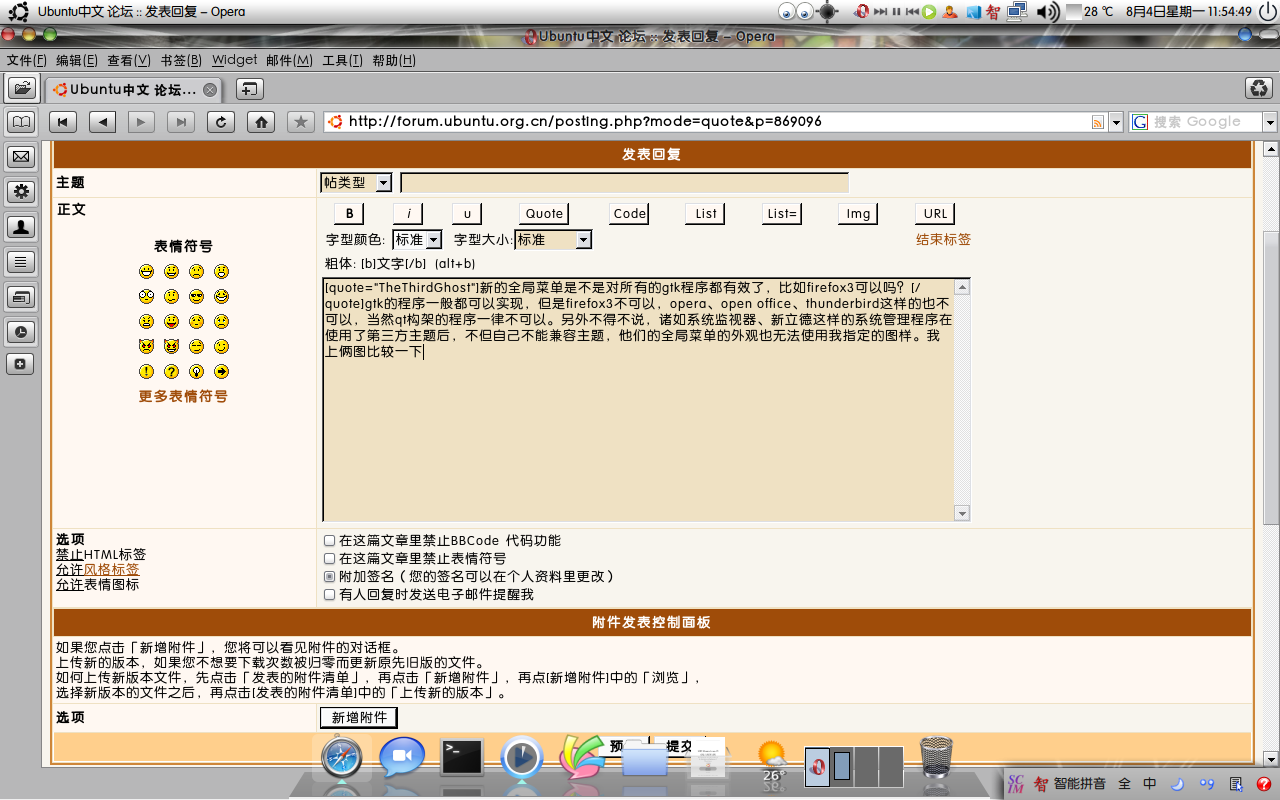Go to the home page
Viewport: 1280px width, 800px height.
(261, 122)
